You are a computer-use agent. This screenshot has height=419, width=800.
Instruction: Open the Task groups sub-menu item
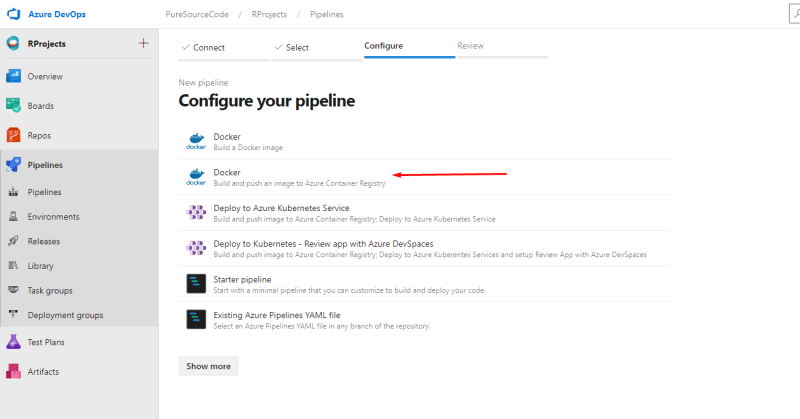coord(79,290)
